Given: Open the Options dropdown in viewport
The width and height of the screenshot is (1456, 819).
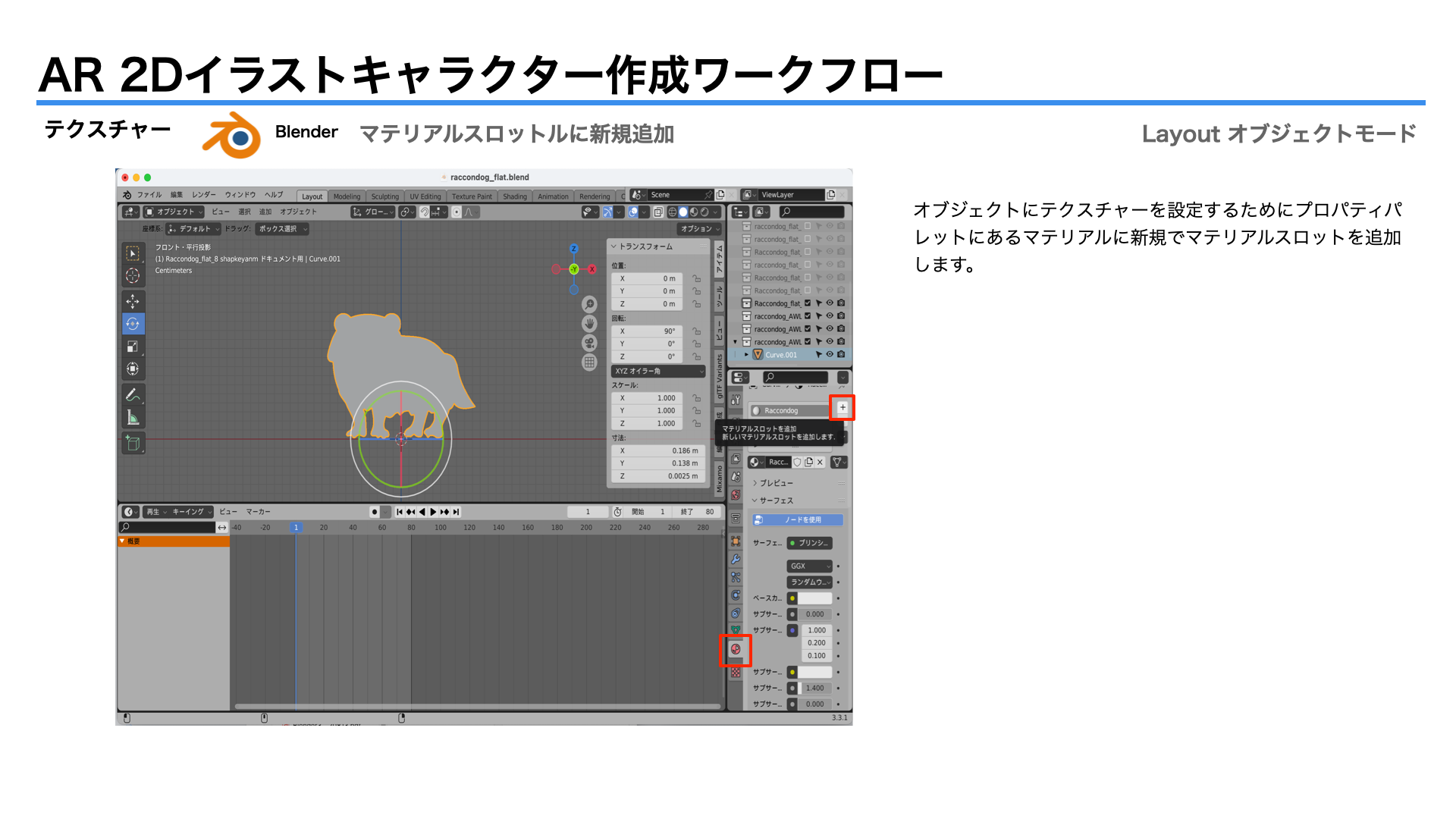Looking at the screenshot, I should tap(700, 229).
